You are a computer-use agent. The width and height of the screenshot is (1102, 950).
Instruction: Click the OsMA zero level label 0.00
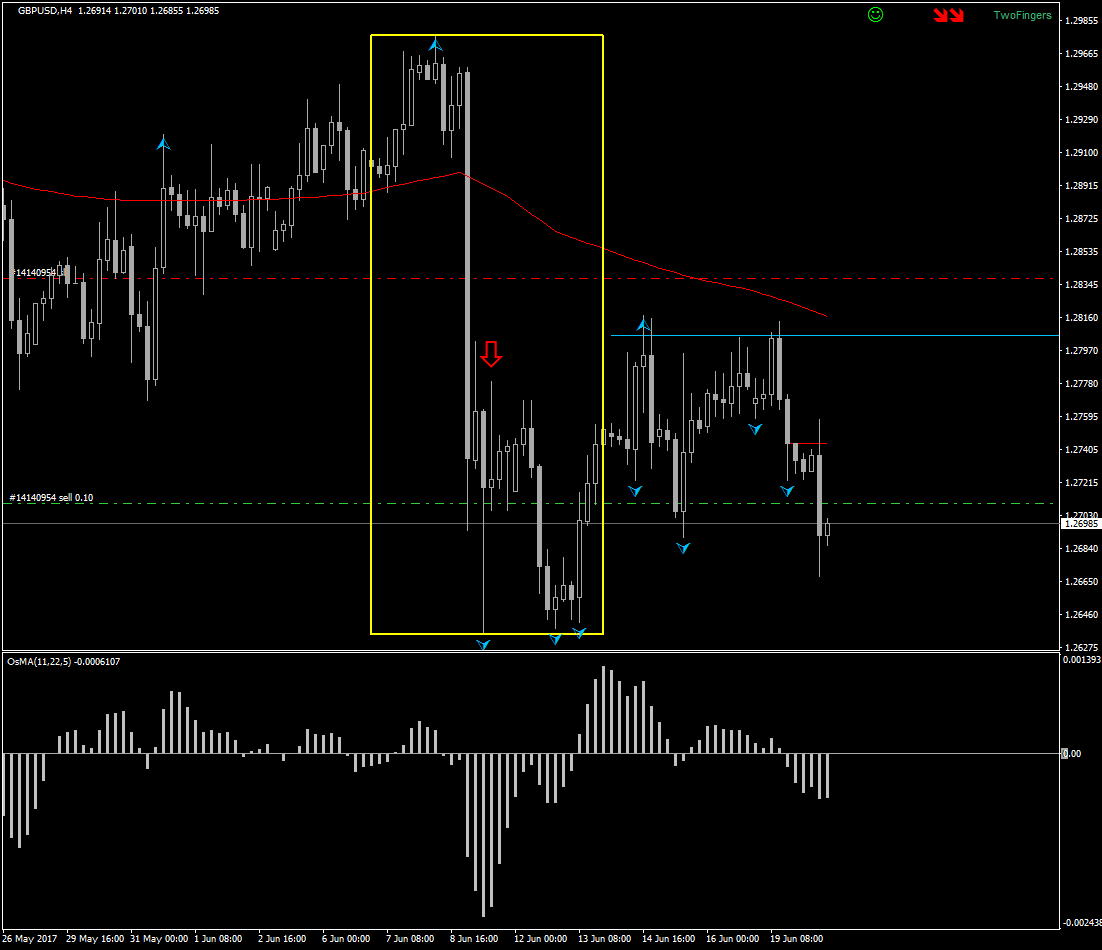(x=1072, y=753)
